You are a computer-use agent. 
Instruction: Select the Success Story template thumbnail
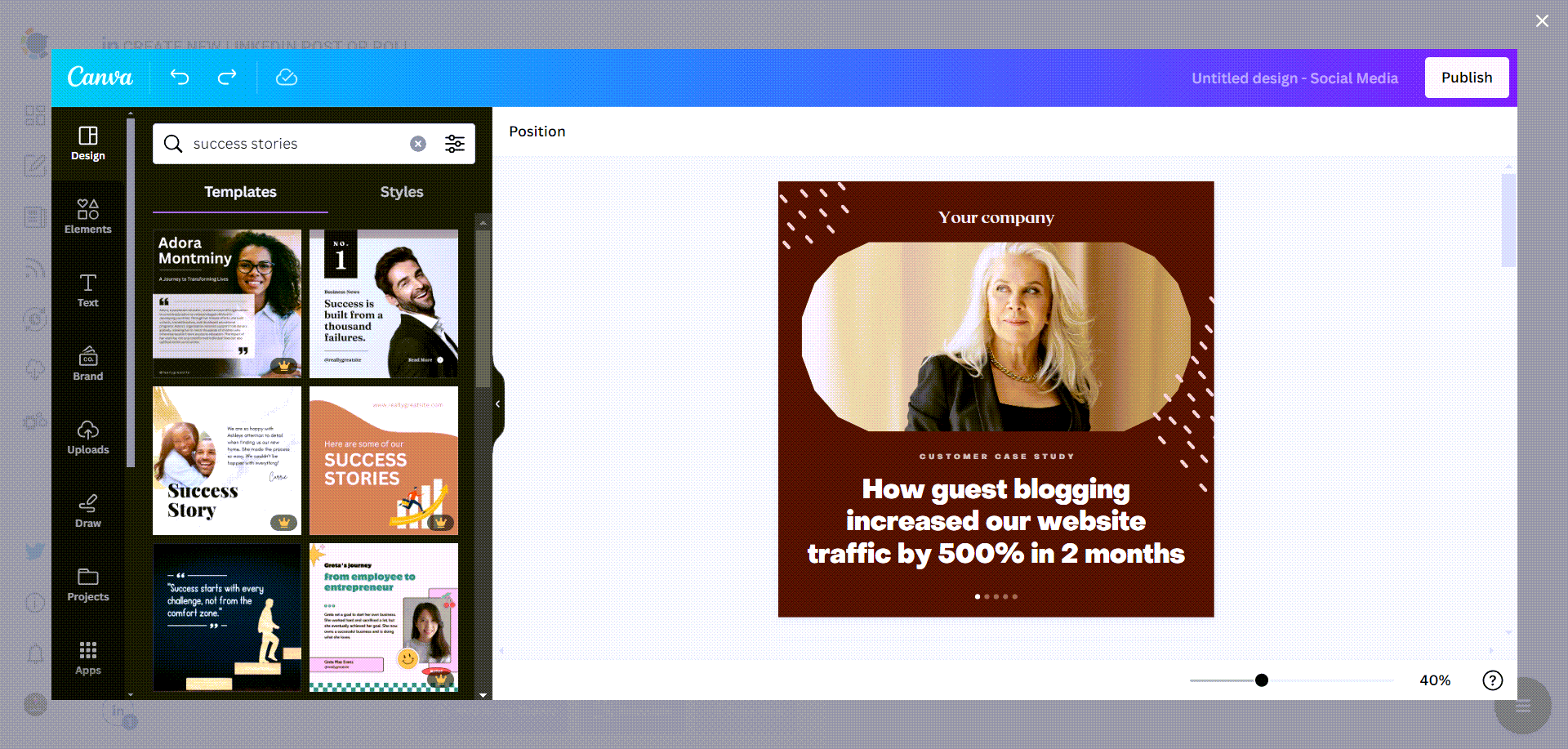tap(226, 460)
